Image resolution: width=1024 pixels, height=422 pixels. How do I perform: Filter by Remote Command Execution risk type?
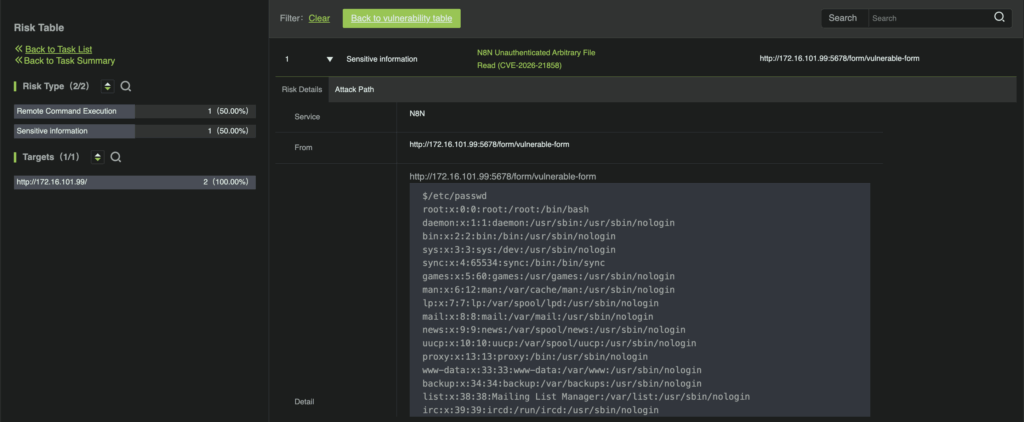click(135, 111)
